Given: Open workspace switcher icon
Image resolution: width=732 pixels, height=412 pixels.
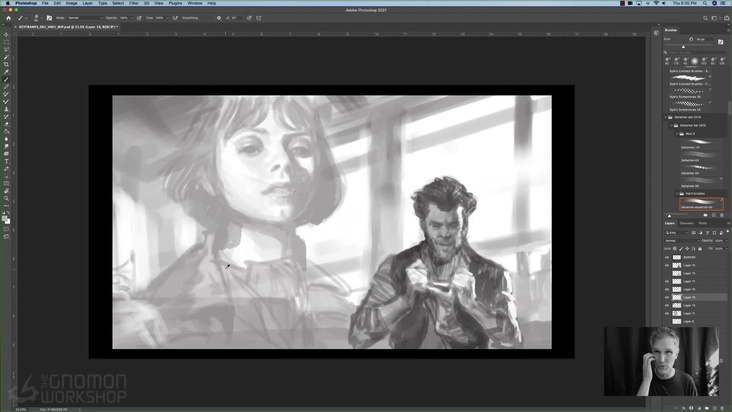Looking at the screenshot, I should click(x=714, y=18).
